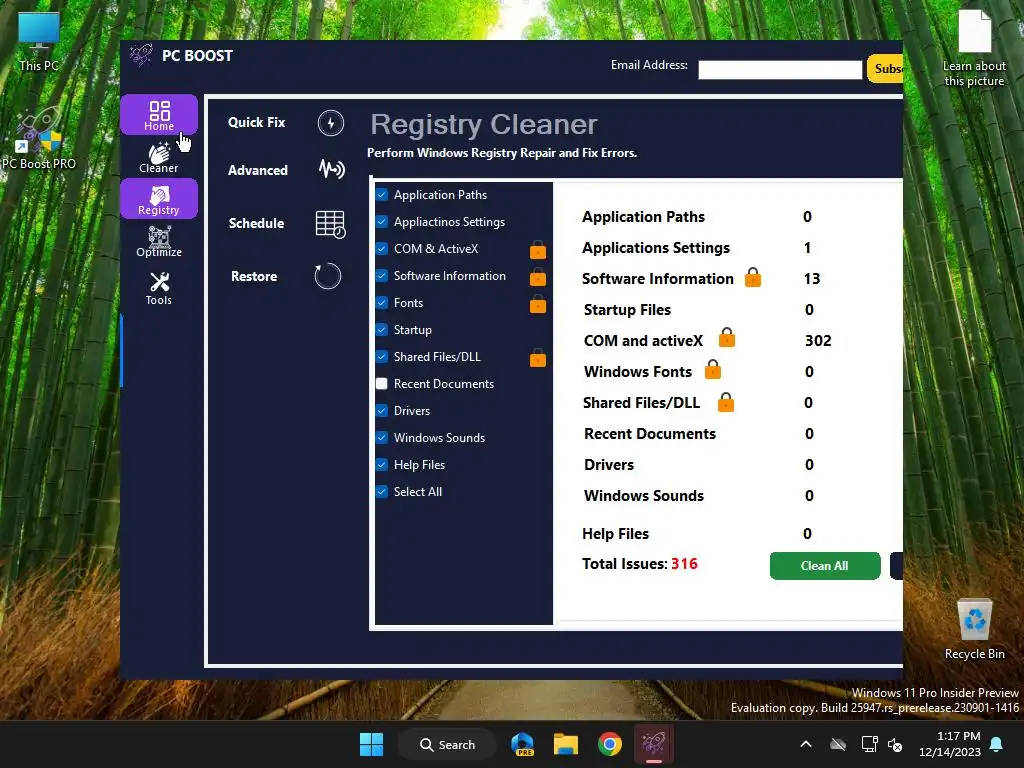1024x768 pixels.
Task: Click the Quick Fix lightning icon
Action: click(331, 123)
